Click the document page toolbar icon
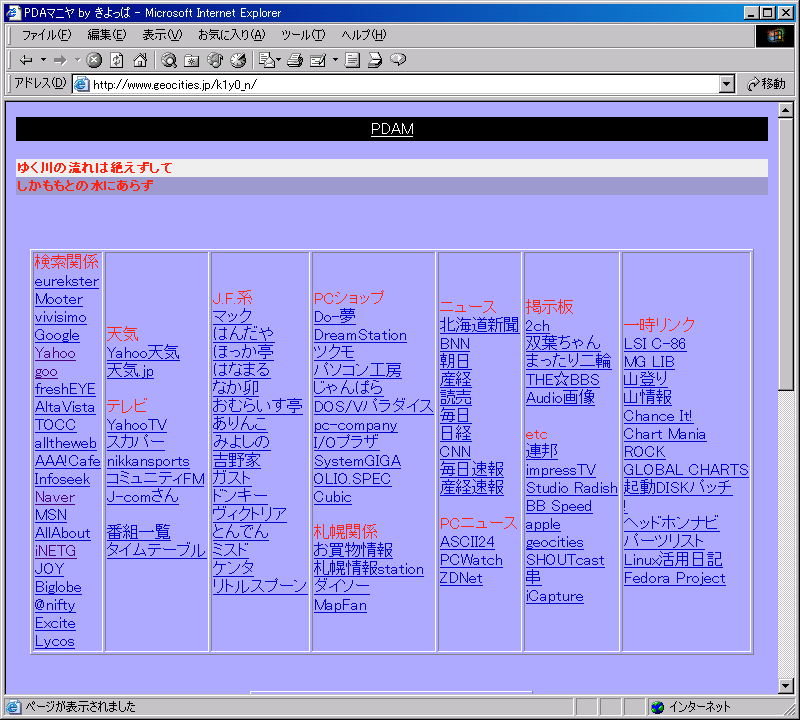Viewport: 800px width, 720px height. pos(352,60)
